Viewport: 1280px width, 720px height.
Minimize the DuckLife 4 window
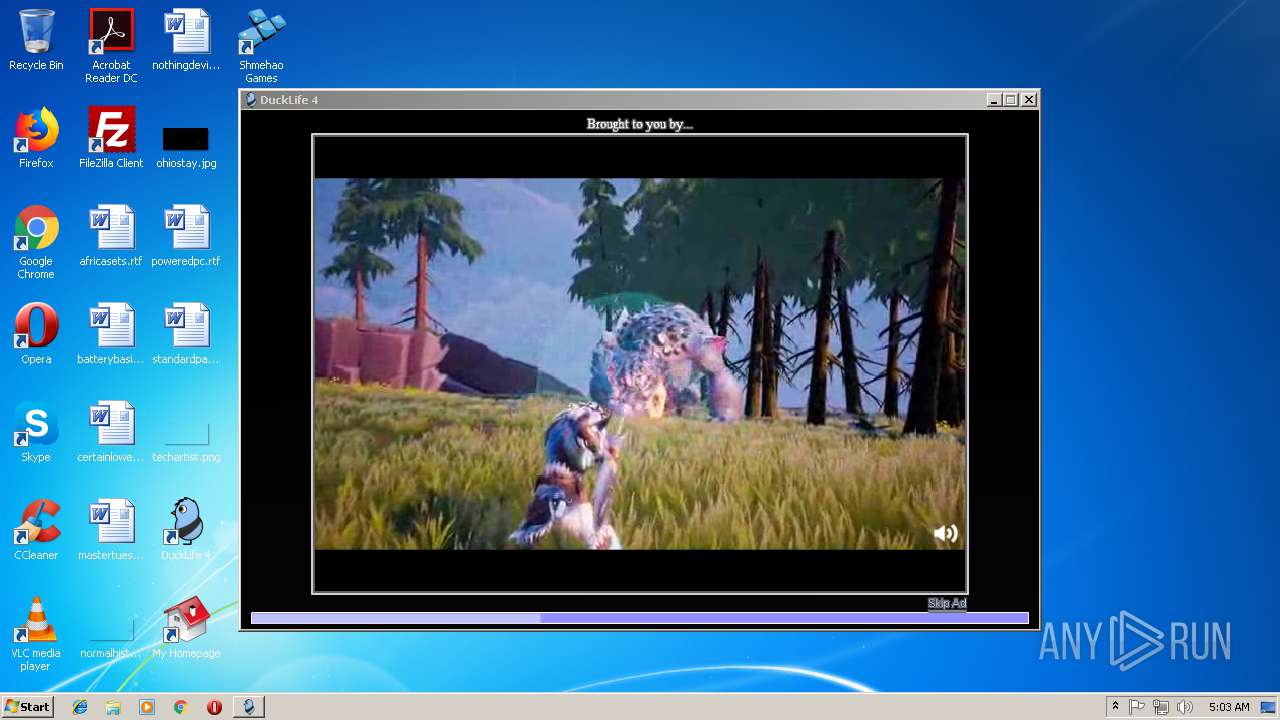pyautogui.click(x=994, y=100)
